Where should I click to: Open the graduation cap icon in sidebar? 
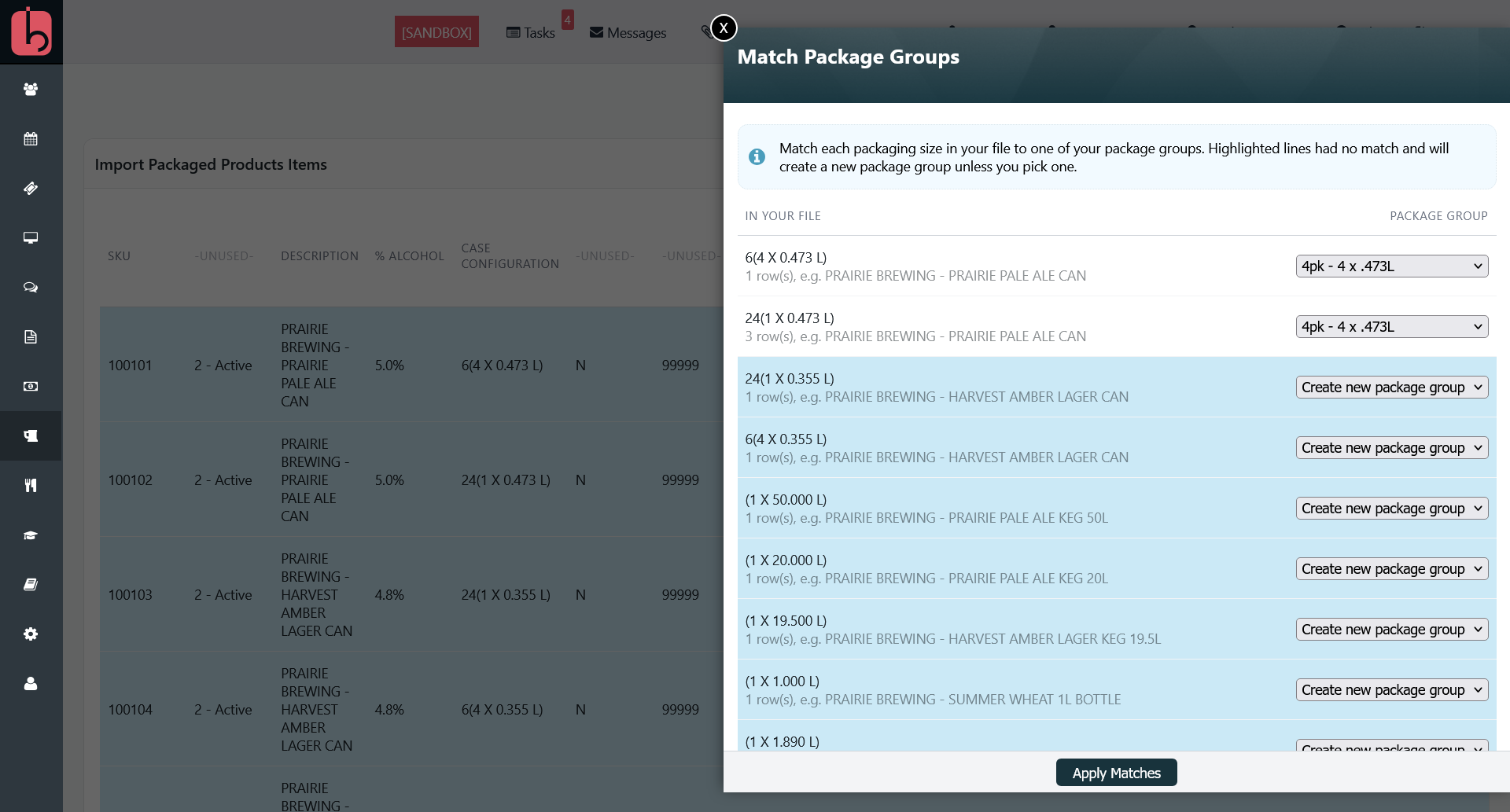click(x=31, y=535)
